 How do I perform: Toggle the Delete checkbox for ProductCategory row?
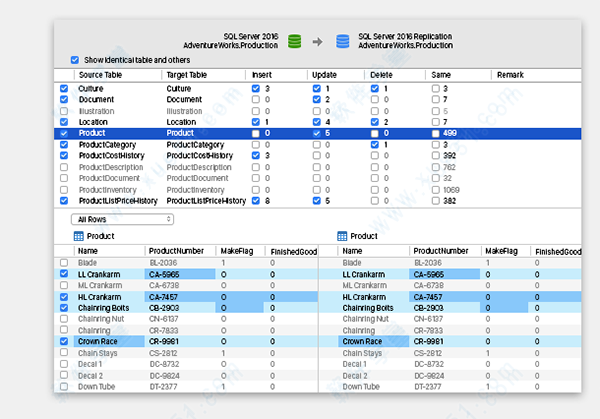pyautogui.click(x=376, y=144)
